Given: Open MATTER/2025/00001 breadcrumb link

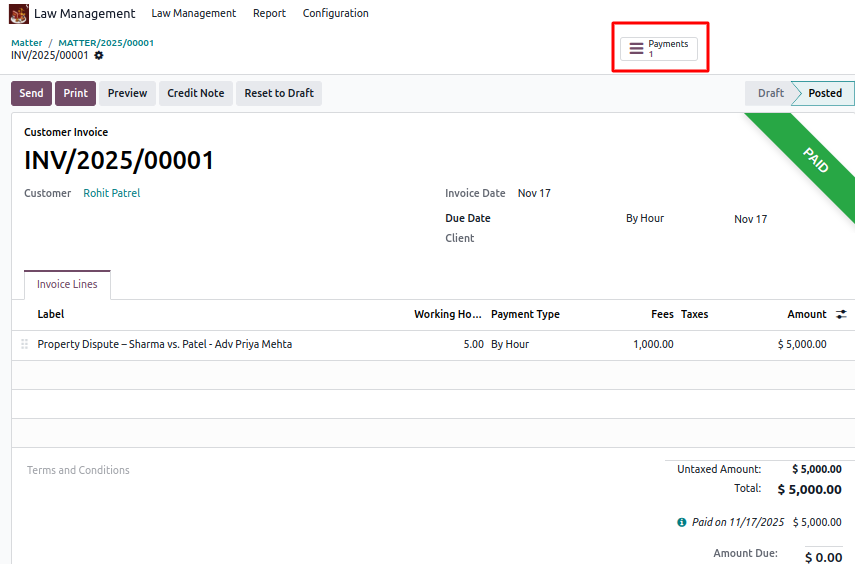Looking at the screenshot, I should tap(106, 43).
